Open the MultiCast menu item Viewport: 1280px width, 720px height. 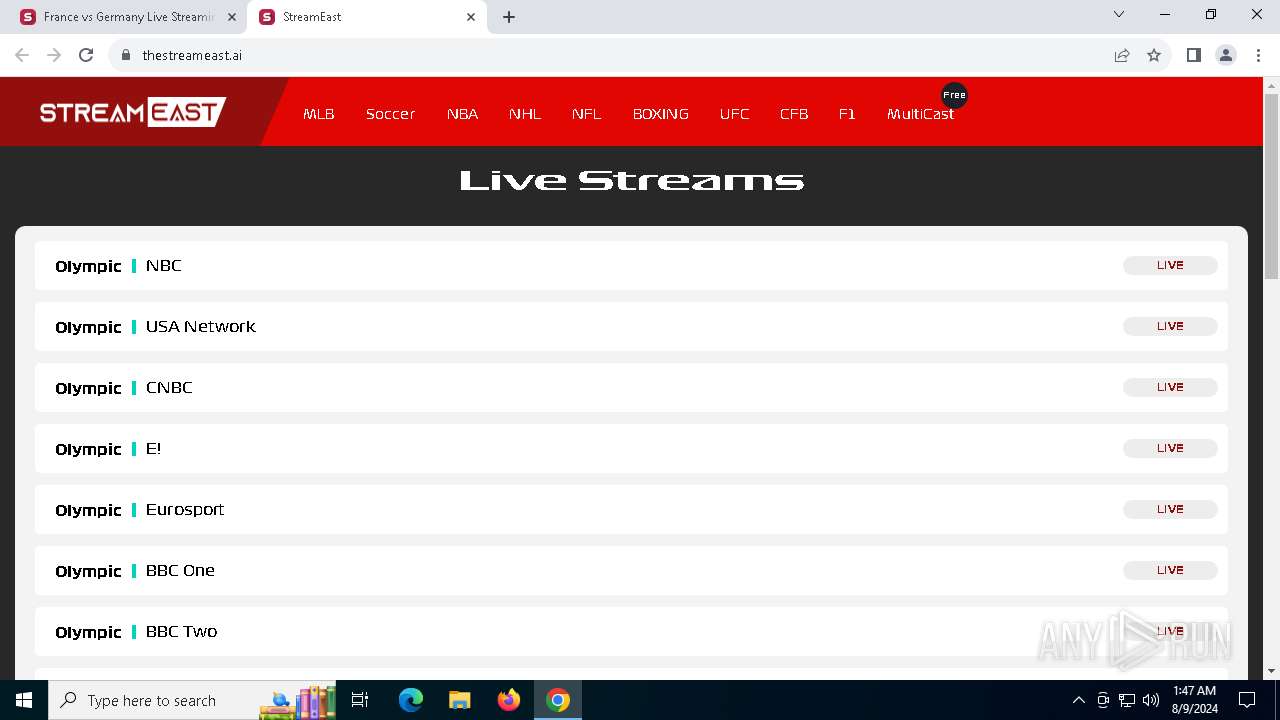coord(920,114)
